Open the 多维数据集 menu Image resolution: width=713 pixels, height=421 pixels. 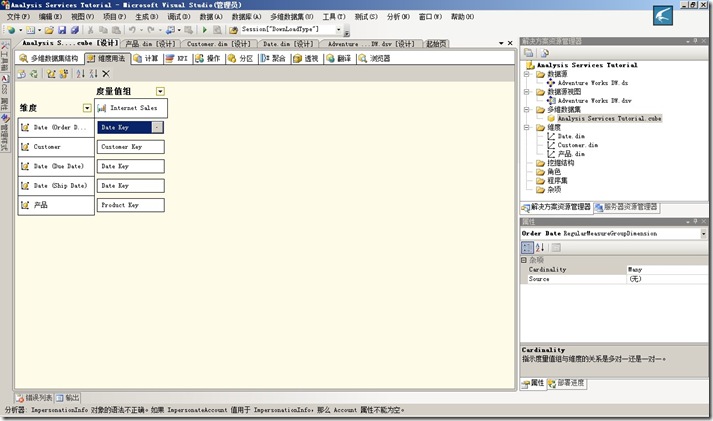click(291, 17)
